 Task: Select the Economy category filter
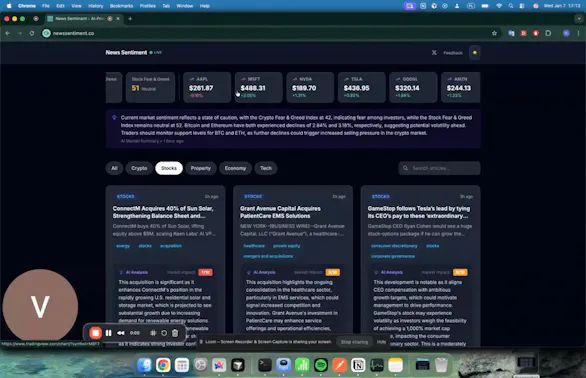click(235, 168)
